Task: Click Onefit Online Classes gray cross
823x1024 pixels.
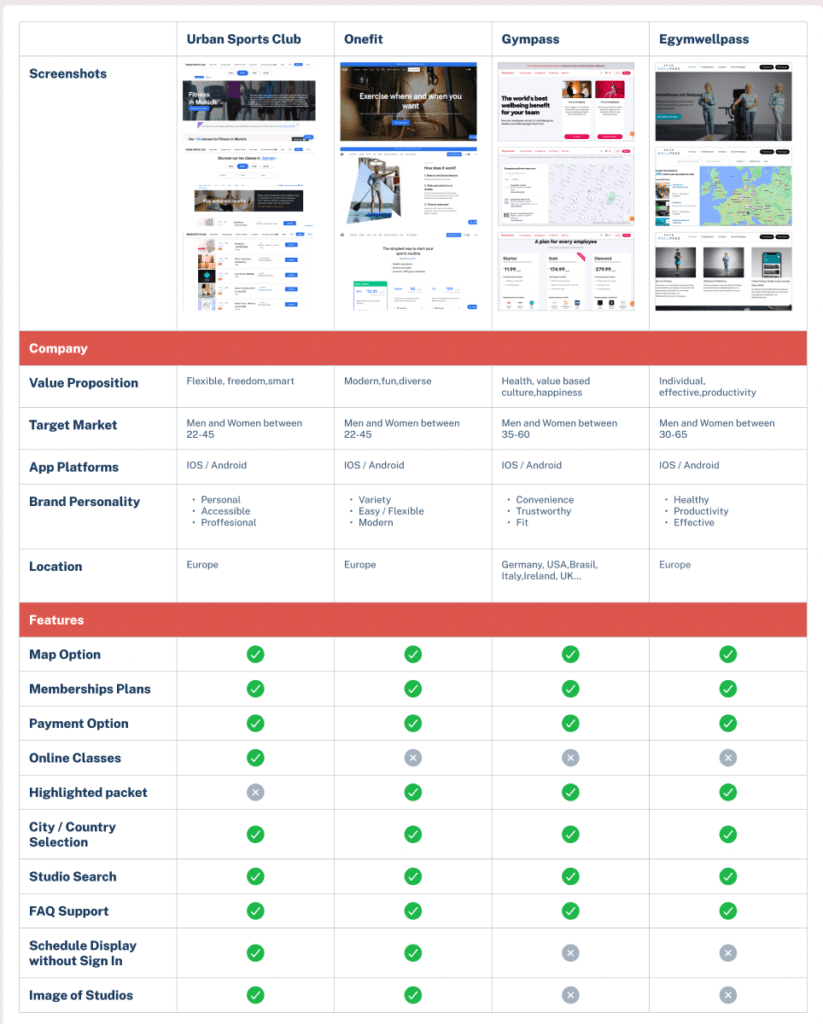Action: click(413, 758)
